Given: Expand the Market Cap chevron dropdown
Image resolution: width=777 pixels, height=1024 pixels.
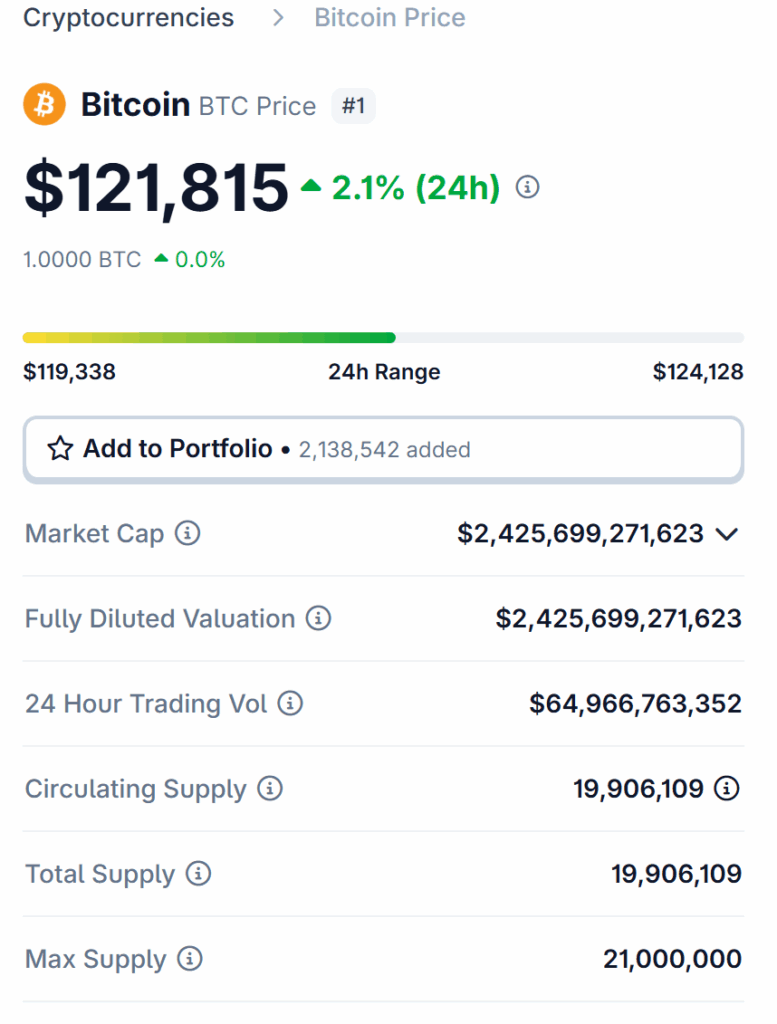Looking at the screenshot, I should pos(727,534).
